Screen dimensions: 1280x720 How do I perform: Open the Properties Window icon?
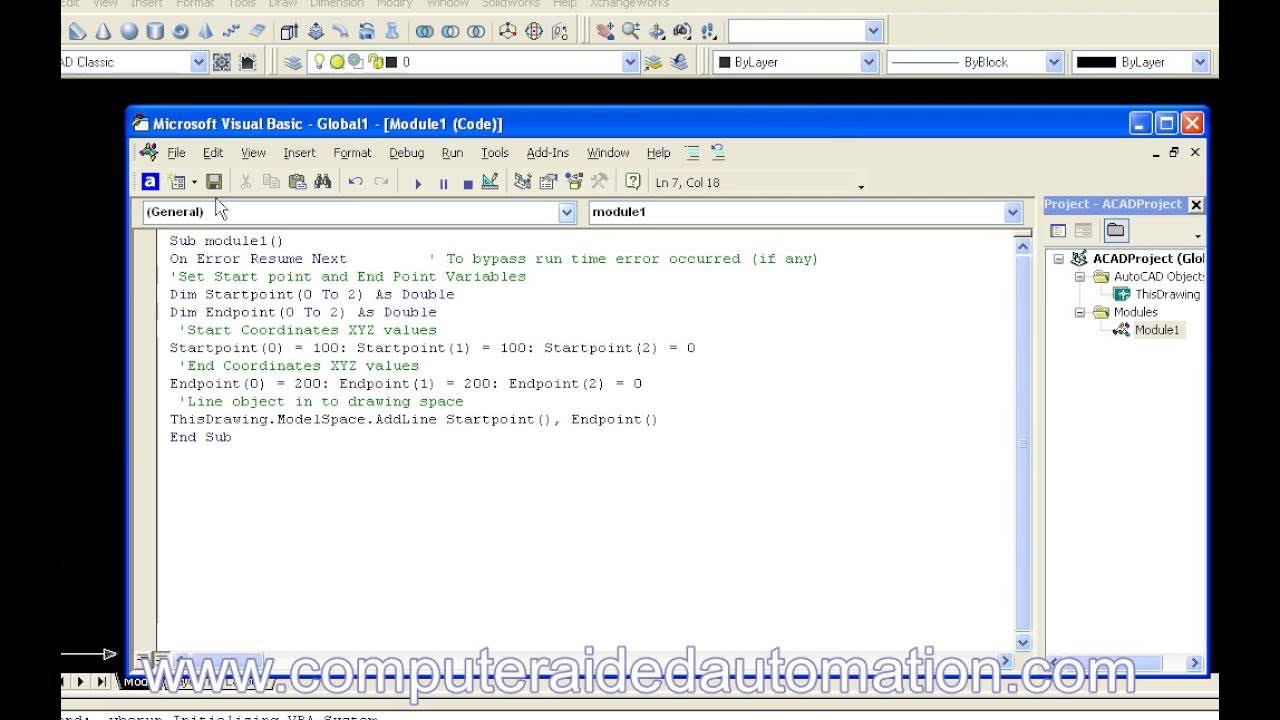tap(548, 182)
